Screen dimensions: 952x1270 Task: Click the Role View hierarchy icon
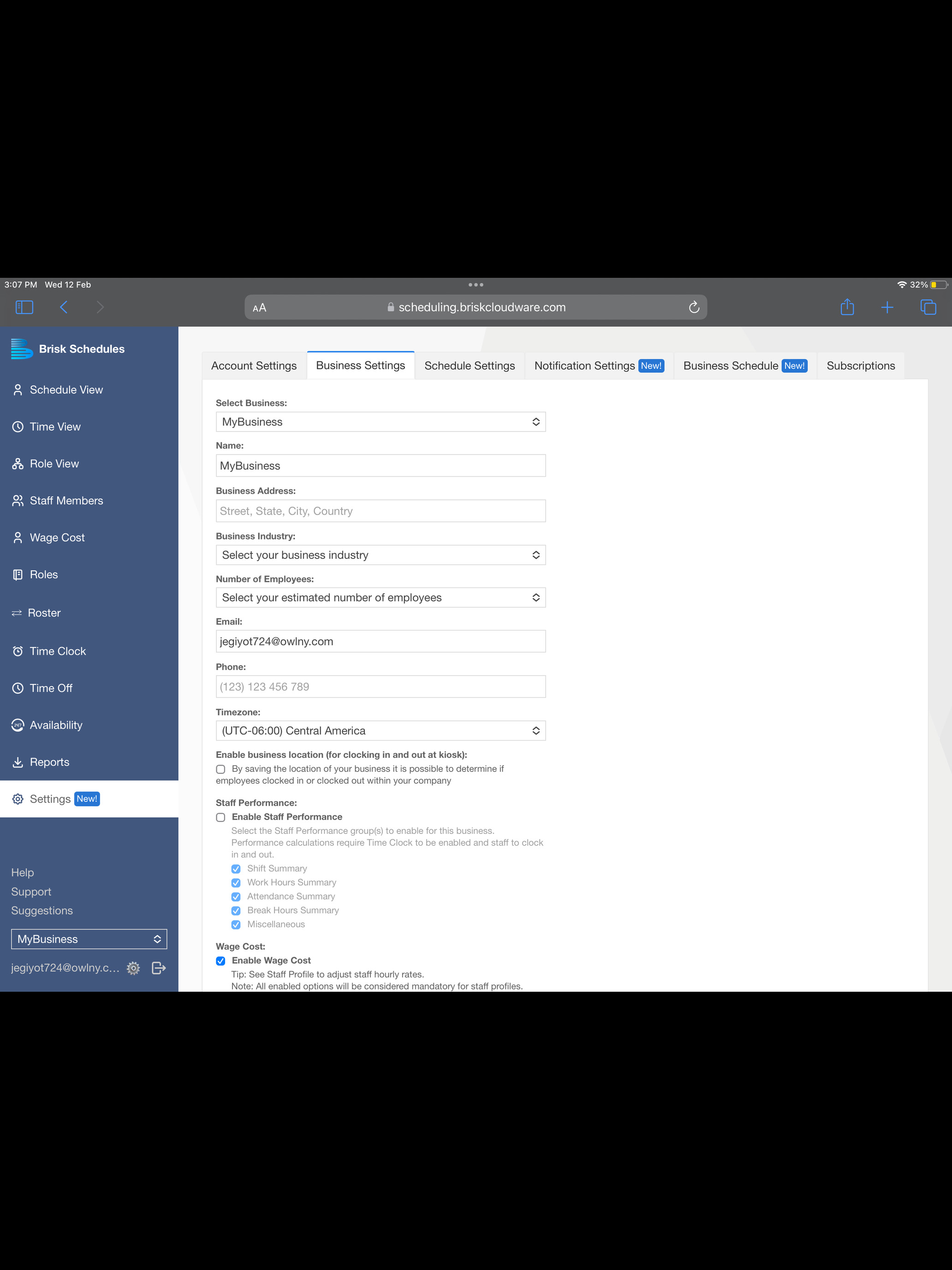tap(18, 464)
